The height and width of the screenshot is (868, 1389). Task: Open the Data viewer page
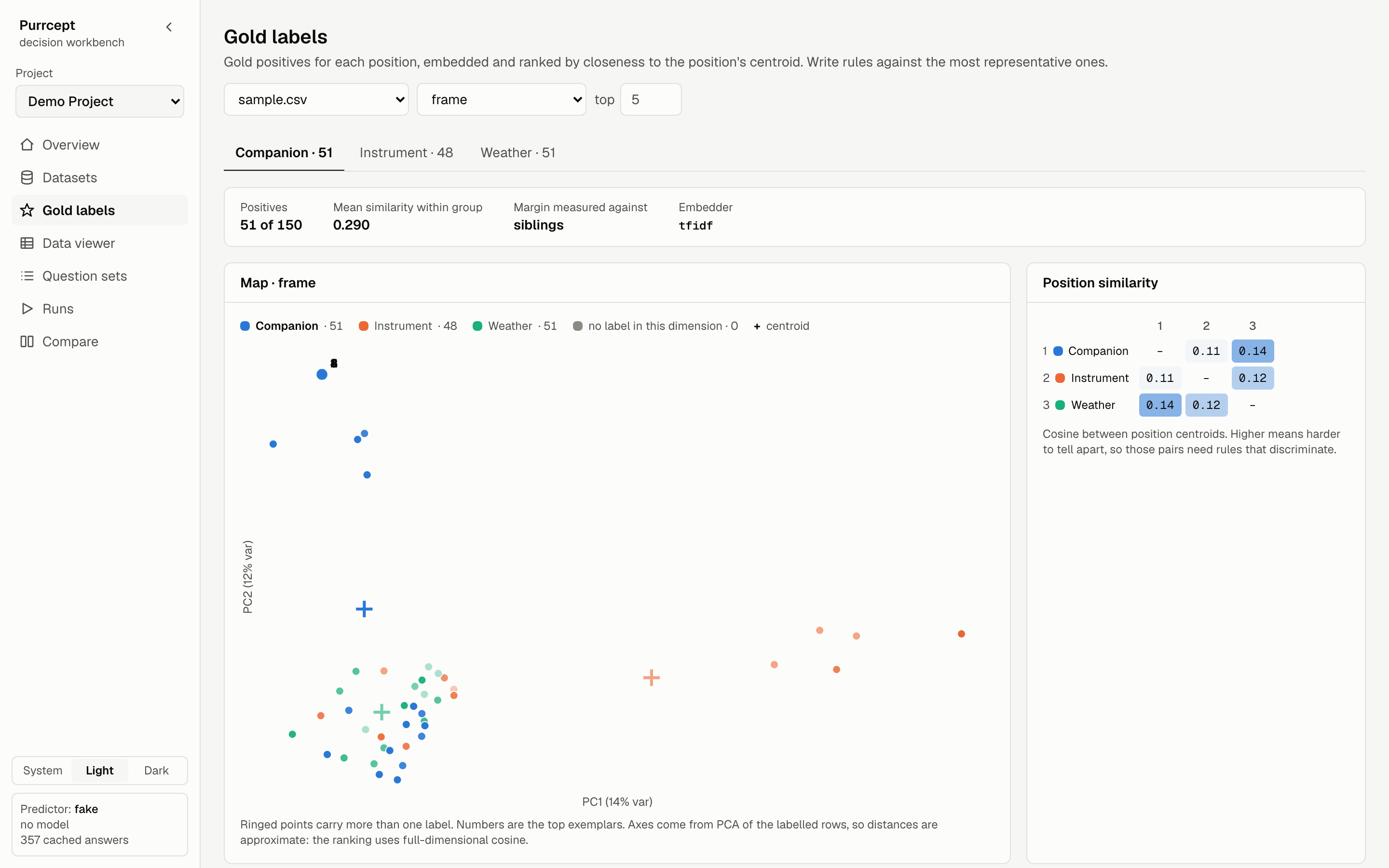pos(100,243)
